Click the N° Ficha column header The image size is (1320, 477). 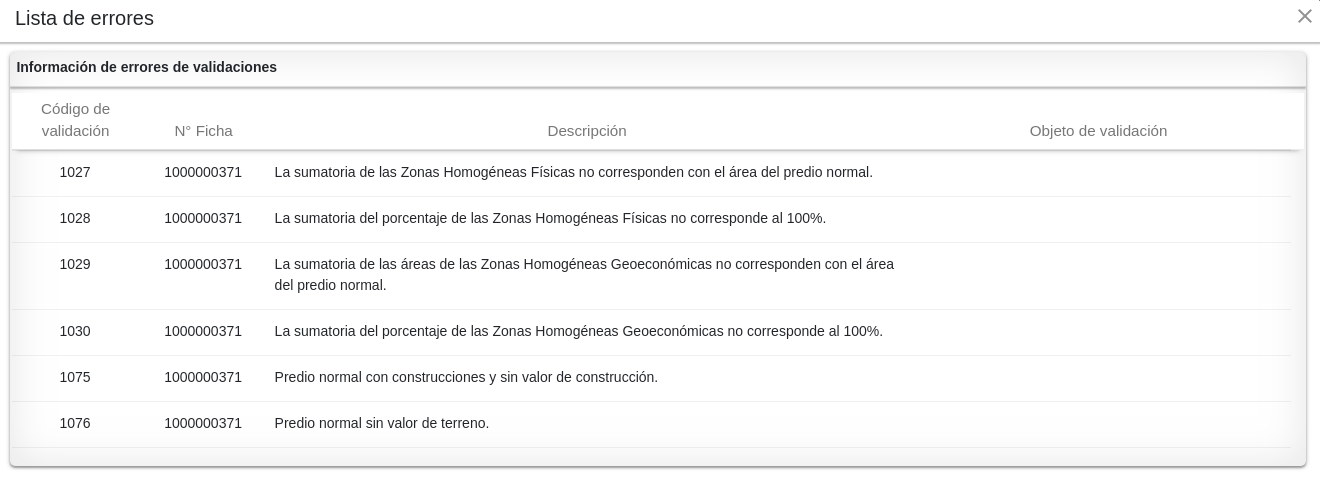[x=203, y=131]
